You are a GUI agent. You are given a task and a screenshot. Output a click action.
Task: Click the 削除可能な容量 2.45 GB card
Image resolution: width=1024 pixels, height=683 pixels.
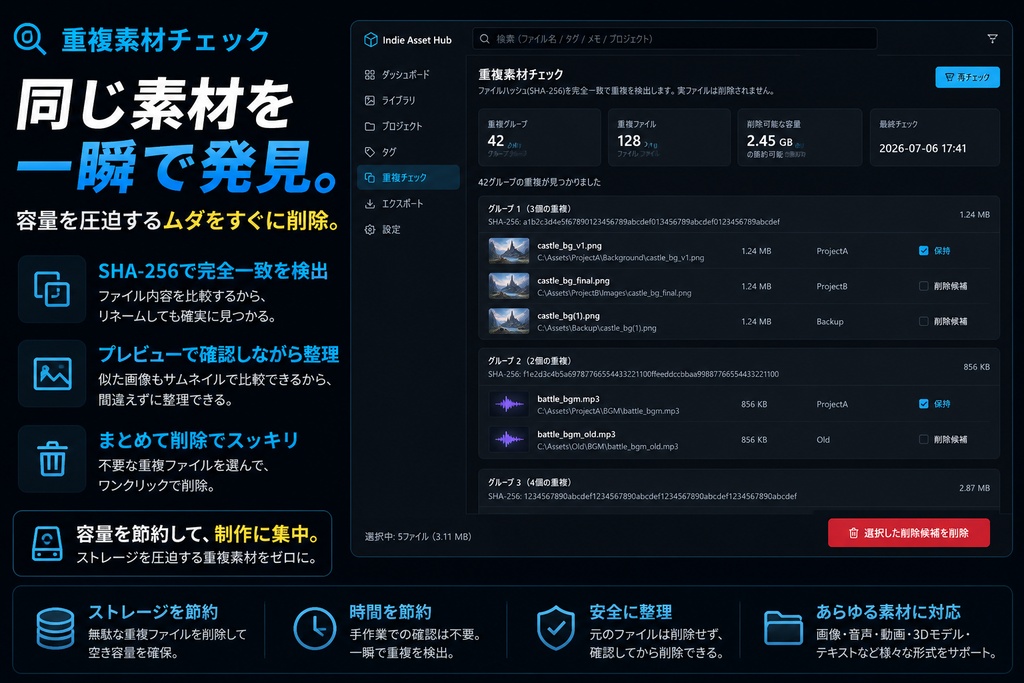[800, 138]
